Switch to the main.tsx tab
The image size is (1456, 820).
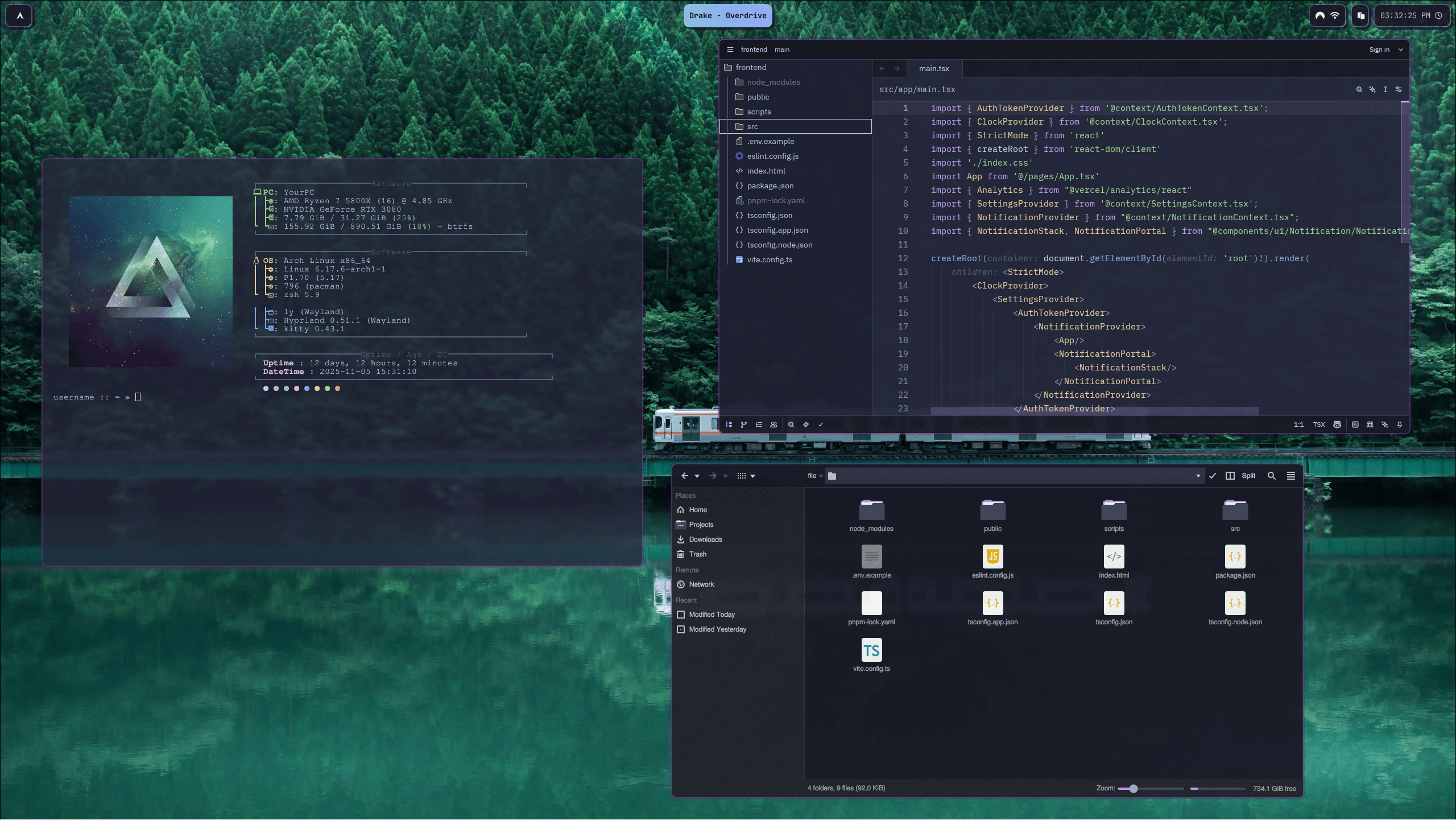click(x=934, y=68)
